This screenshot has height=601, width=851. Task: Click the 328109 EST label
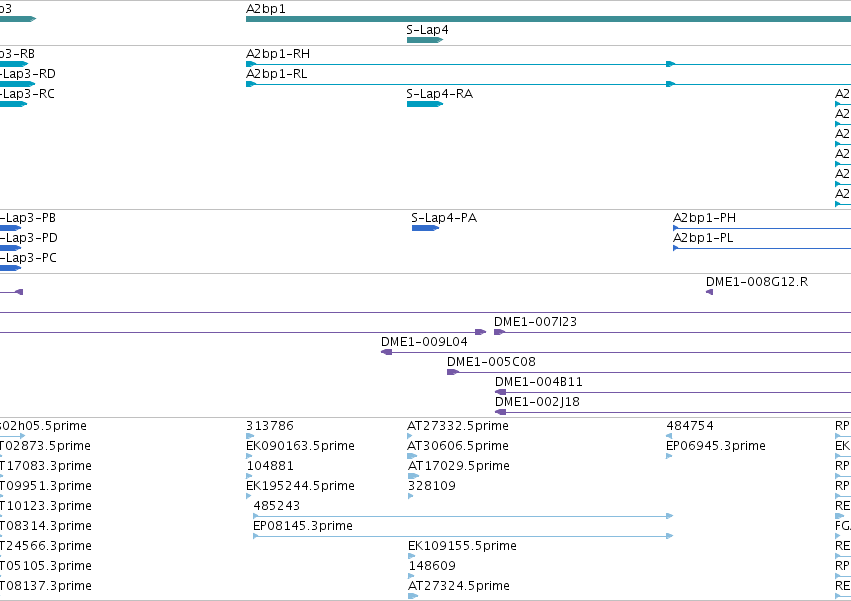click(431, 486)
